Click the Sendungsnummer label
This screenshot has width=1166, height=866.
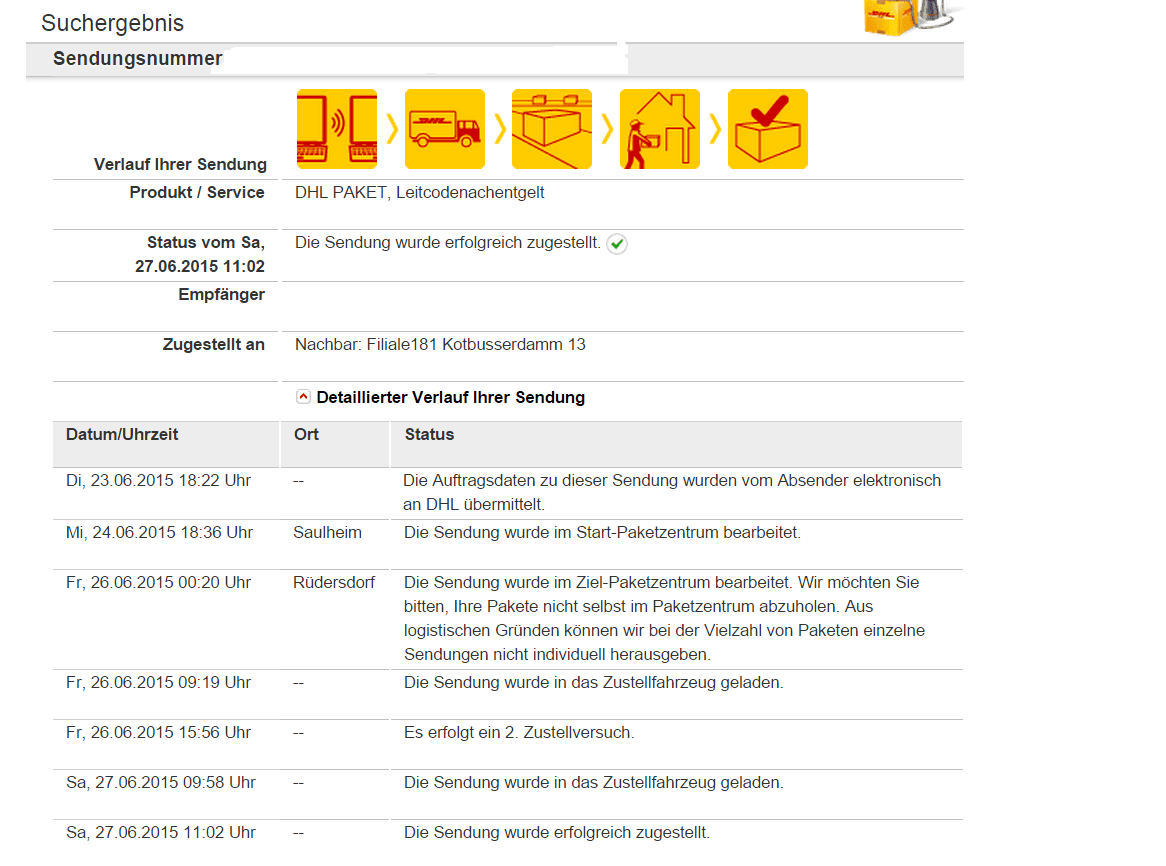[x=138, y=59]
